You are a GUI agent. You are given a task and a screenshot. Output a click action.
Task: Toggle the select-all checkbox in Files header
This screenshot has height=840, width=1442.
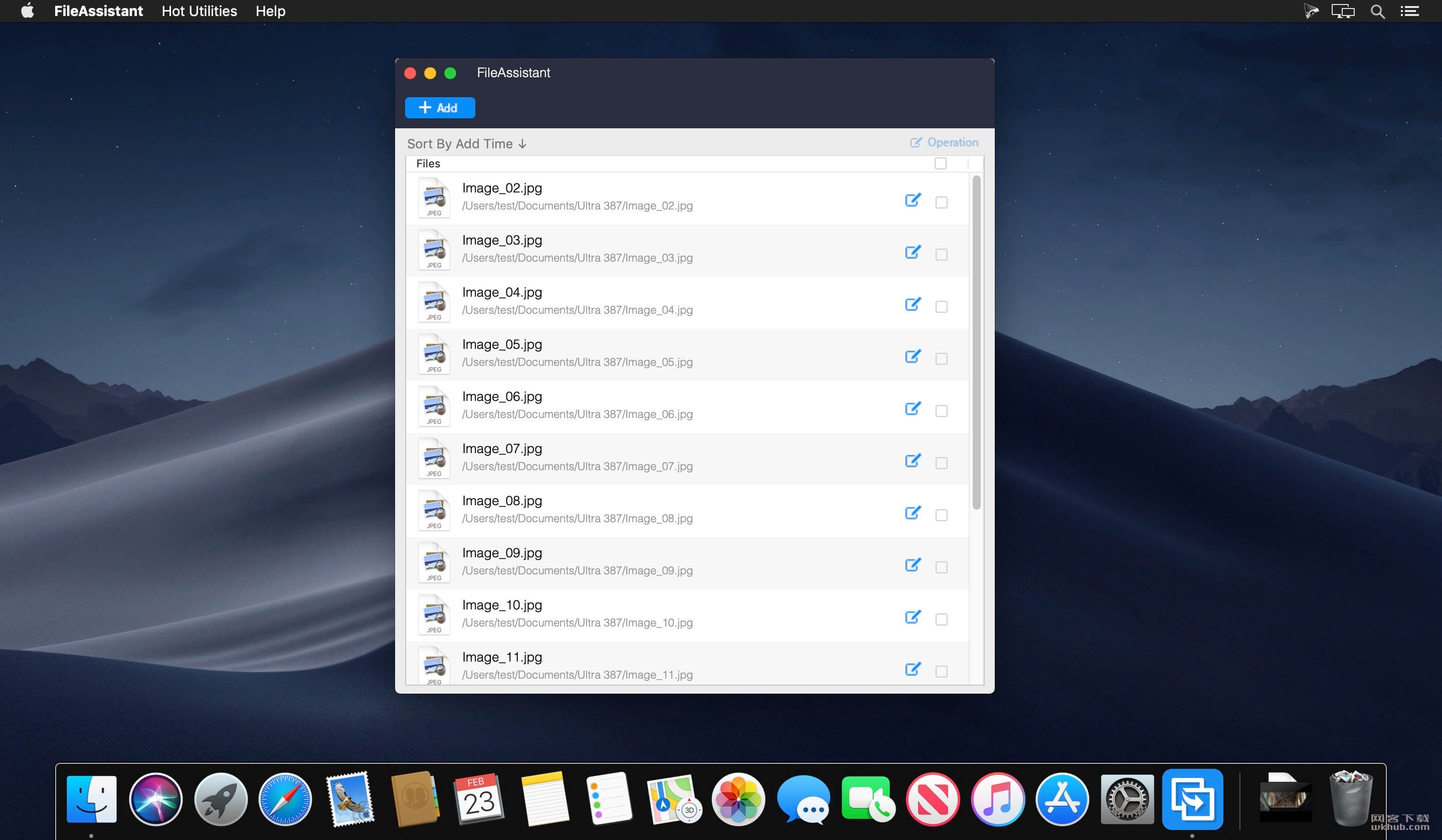(940, 163)
